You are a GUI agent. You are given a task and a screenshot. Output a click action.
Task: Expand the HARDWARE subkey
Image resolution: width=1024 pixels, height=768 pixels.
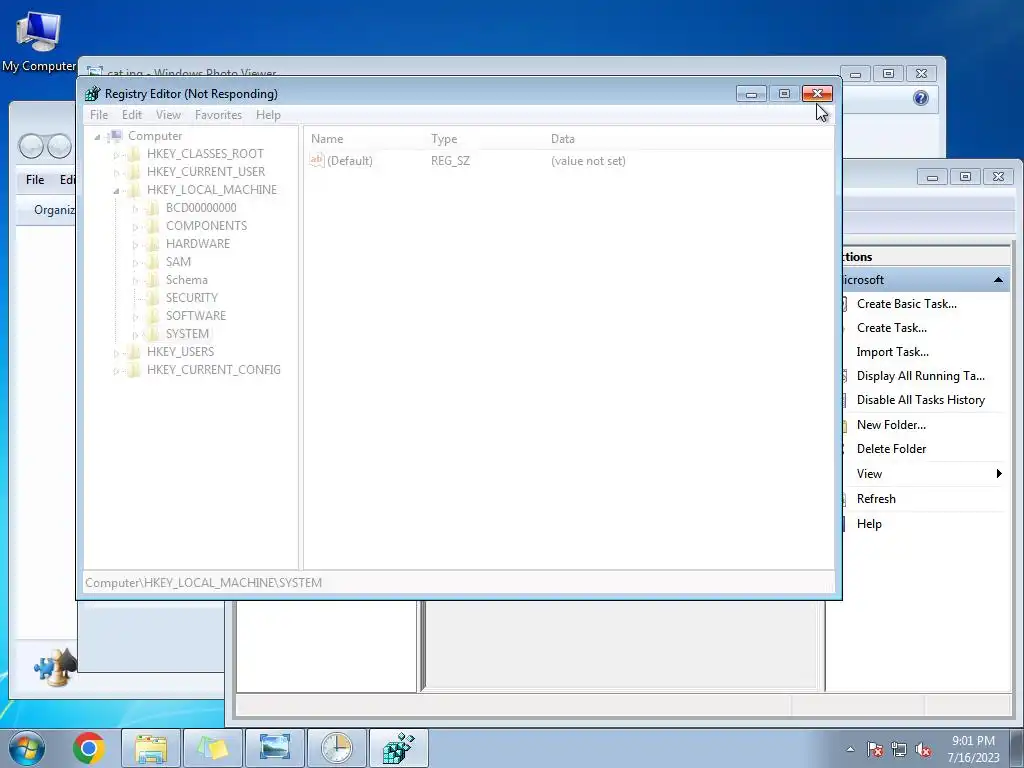pos(135,244)
